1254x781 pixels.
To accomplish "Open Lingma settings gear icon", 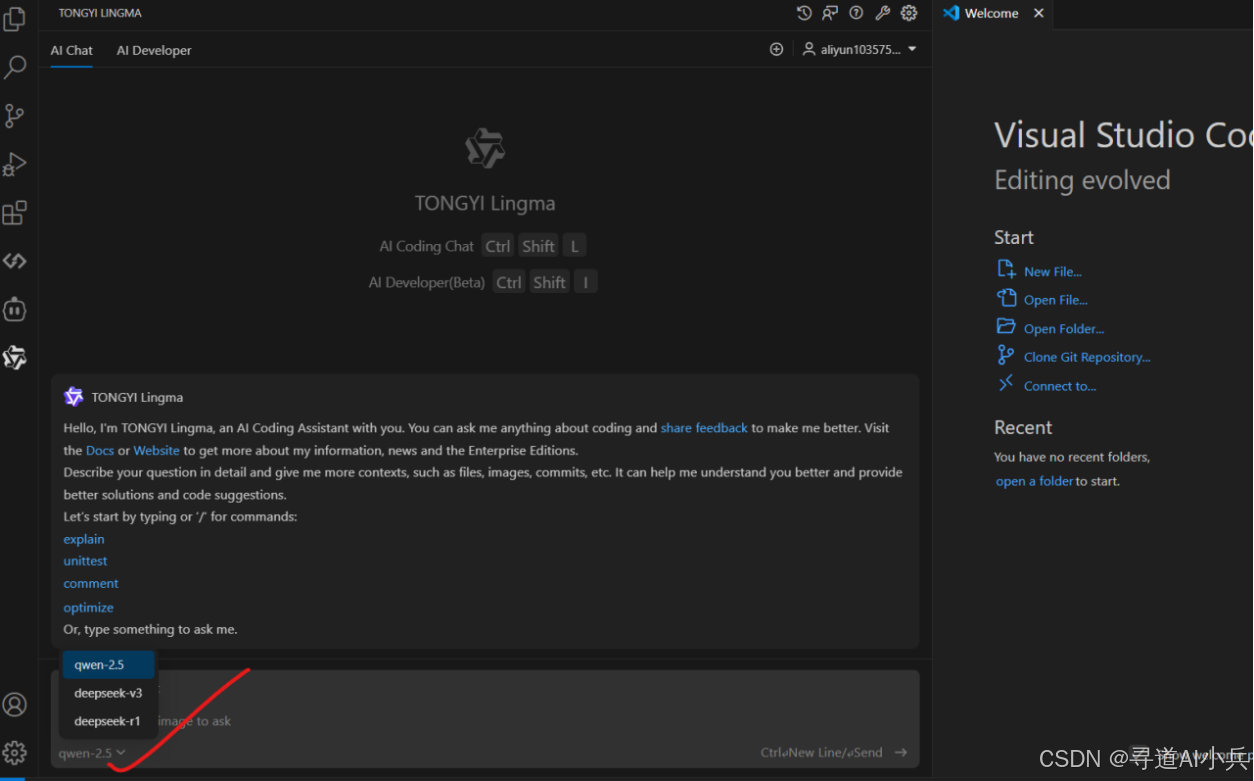I will pos(909,13).
